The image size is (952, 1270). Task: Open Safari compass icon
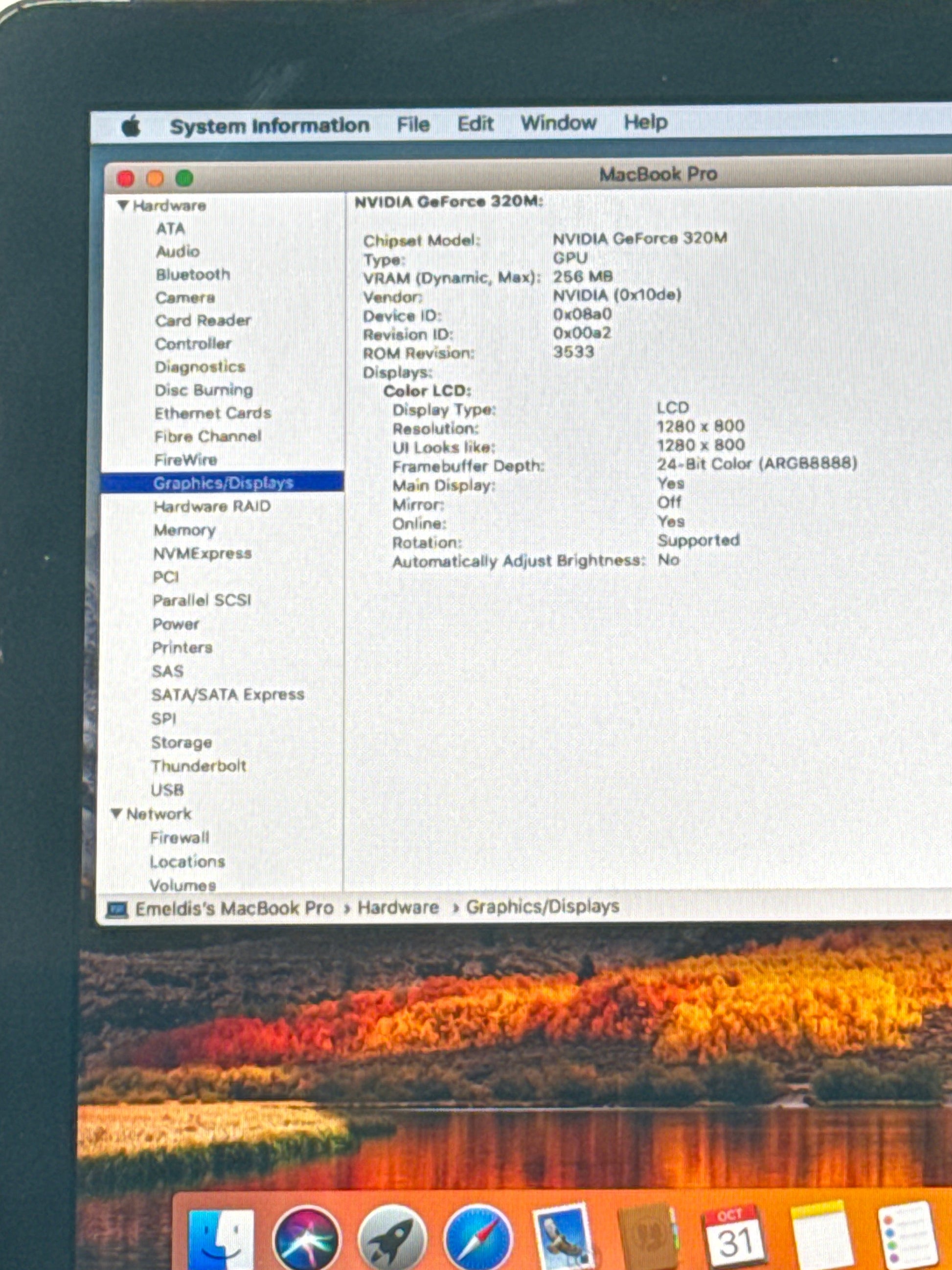(x=478, y=1240)
